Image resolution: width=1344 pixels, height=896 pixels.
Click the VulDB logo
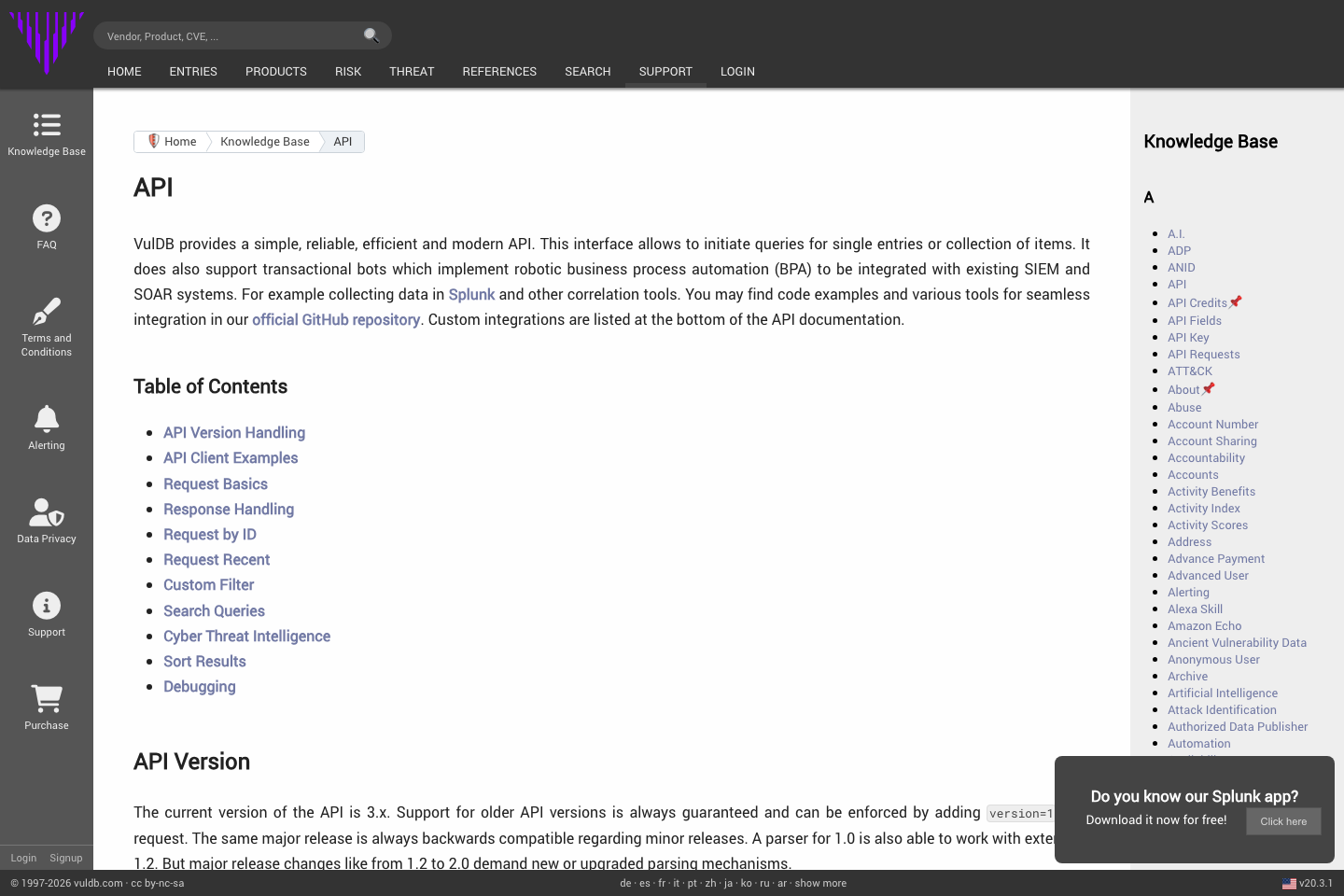47,43
